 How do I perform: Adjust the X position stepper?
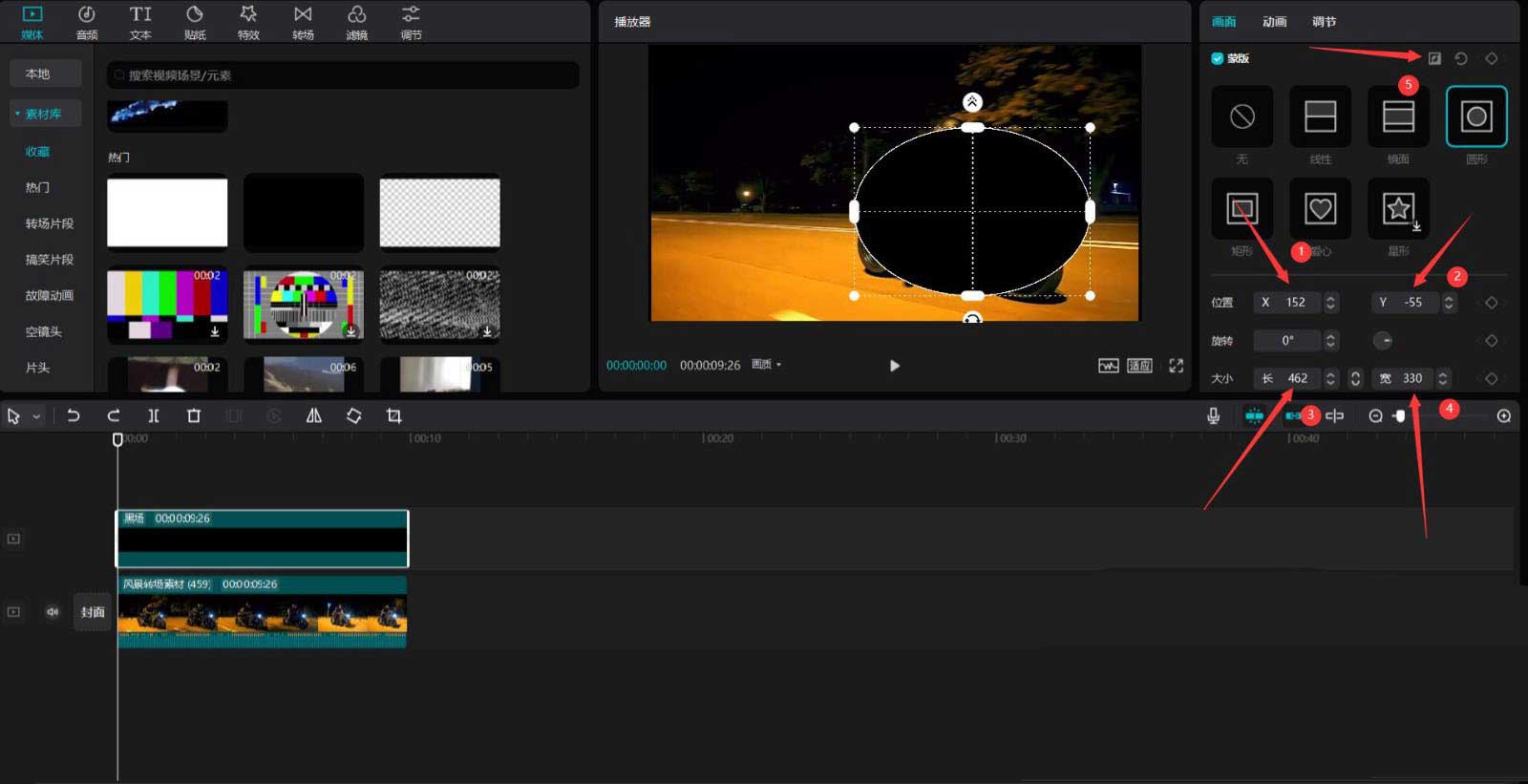tap(1331, 303)
